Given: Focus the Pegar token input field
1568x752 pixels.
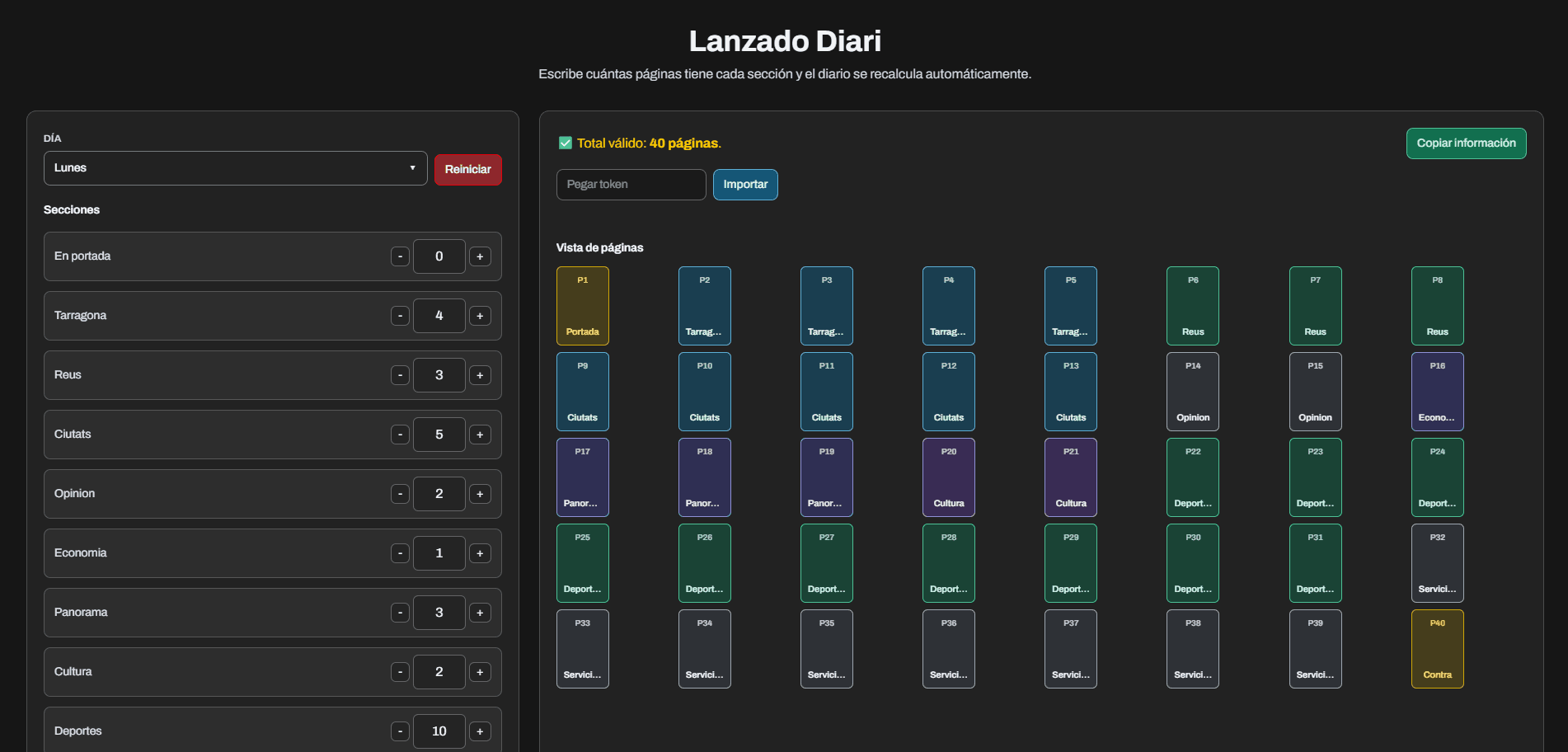Looking at the screenshot, I should (631, 185).
